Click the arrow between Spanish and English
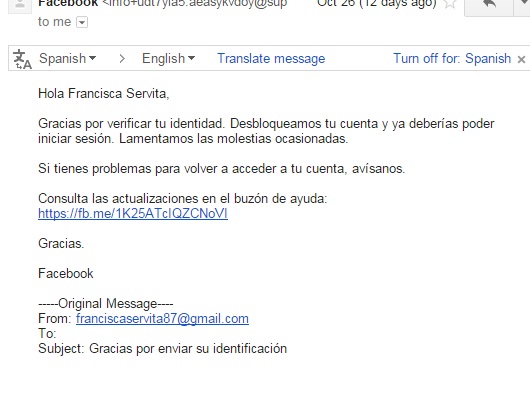The width and height of the screenshot is (530, 405). pyautogui.click(x=122, y=59)
